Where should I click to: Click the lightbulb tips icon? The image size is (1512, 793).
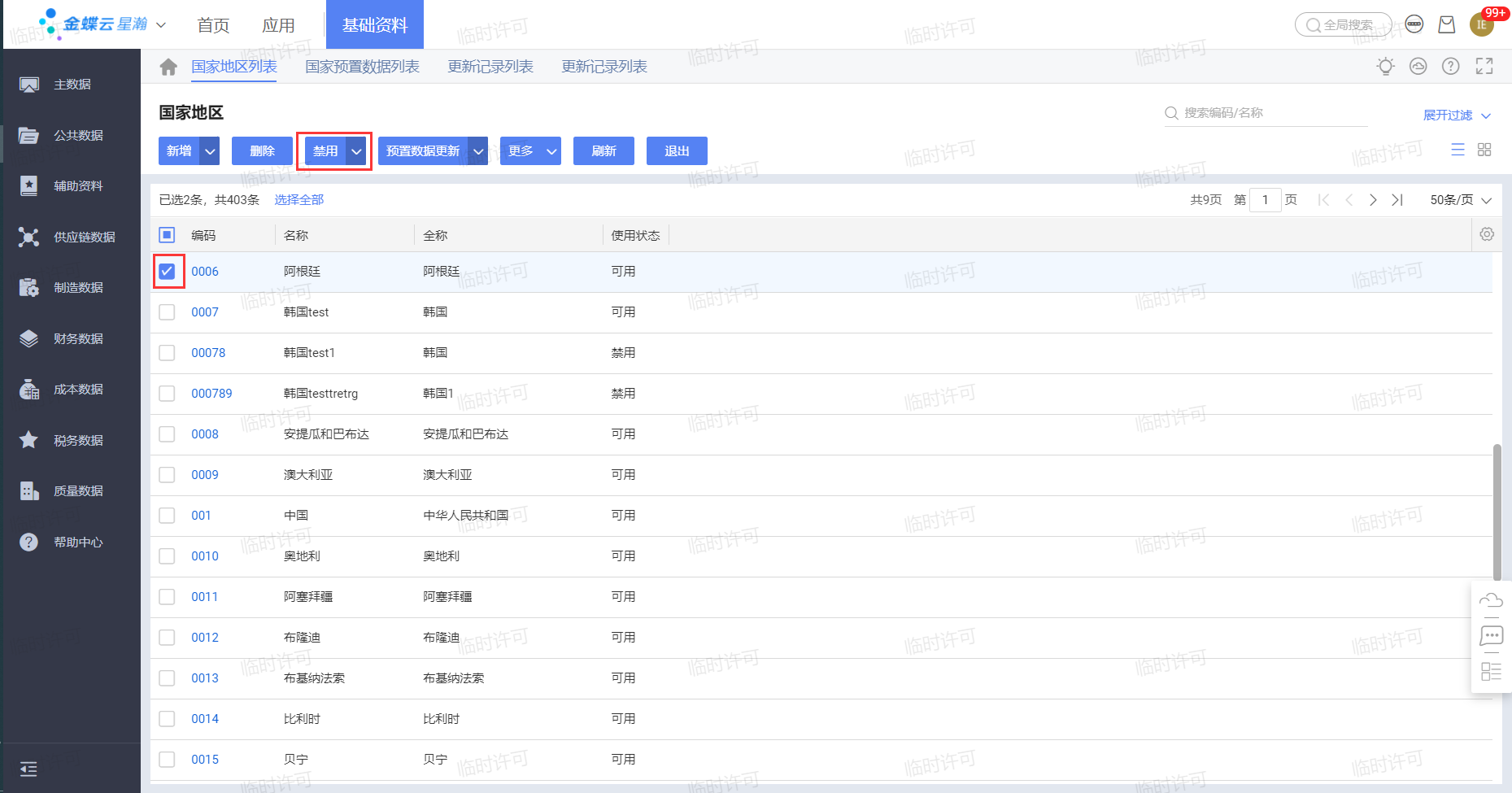click(1385, 67)
